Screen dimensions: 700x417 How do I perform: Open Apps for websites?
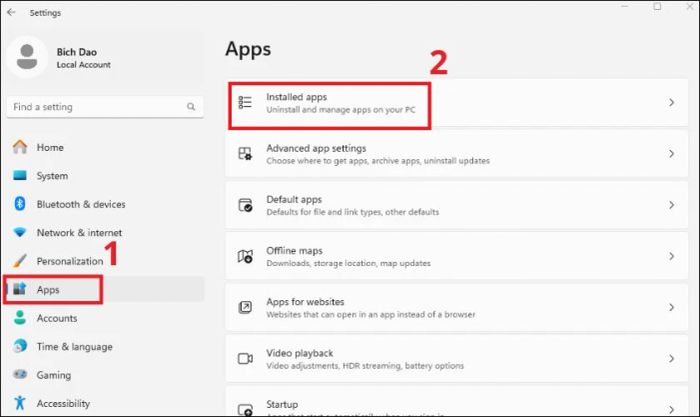tap(457, 307)
